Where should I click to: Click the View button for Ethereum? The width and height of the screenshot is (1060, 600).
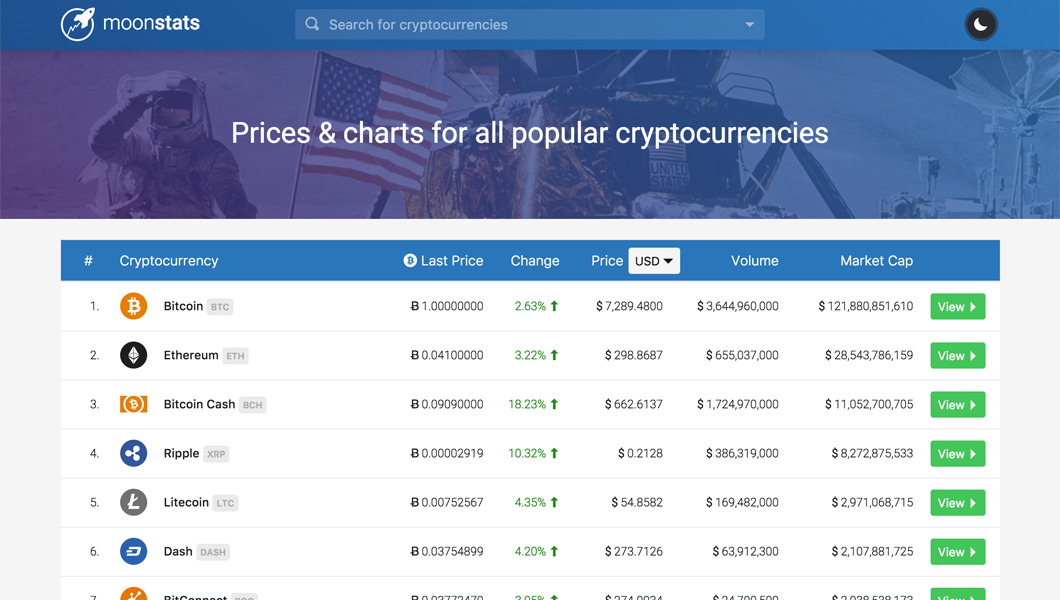957,355
